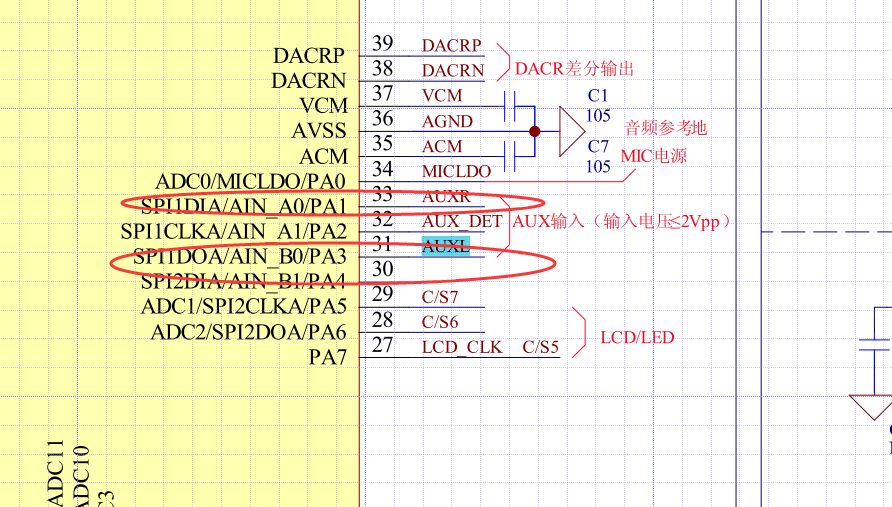The width and height of the screenshot is (892, 507).
Task: Click the junction dot on AGND wire
Action: [x=535, y=131]
